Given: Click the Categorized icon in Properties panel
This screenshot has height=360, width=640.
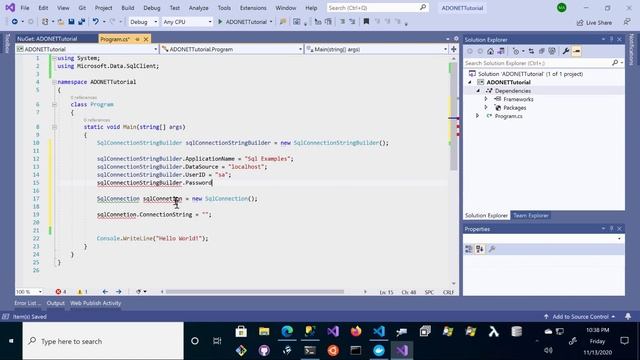Looking at the screenshot, I should 469,249.
